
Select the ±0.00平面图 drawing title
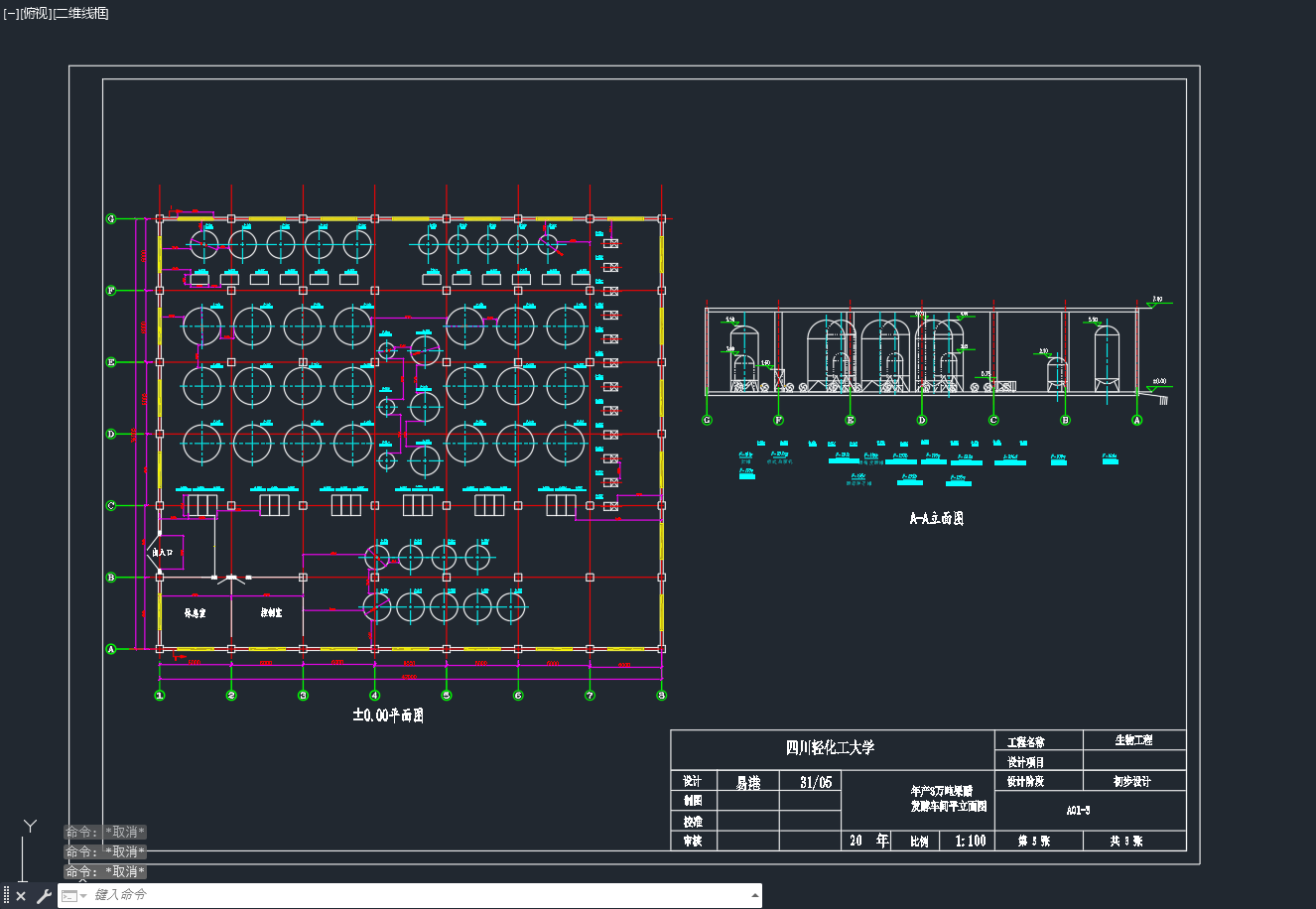[x=388, y=714]
